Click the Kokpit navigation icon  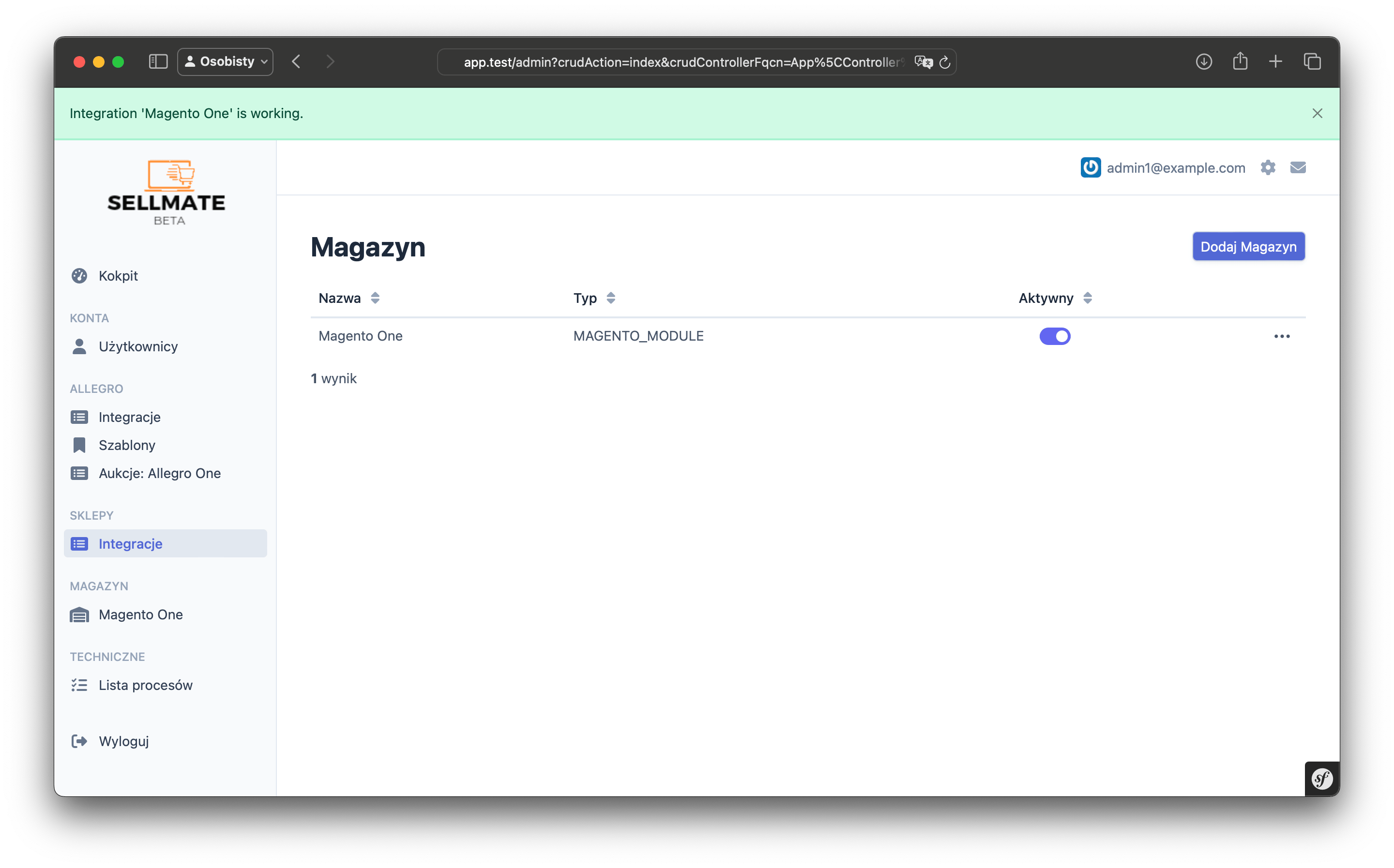80,276
